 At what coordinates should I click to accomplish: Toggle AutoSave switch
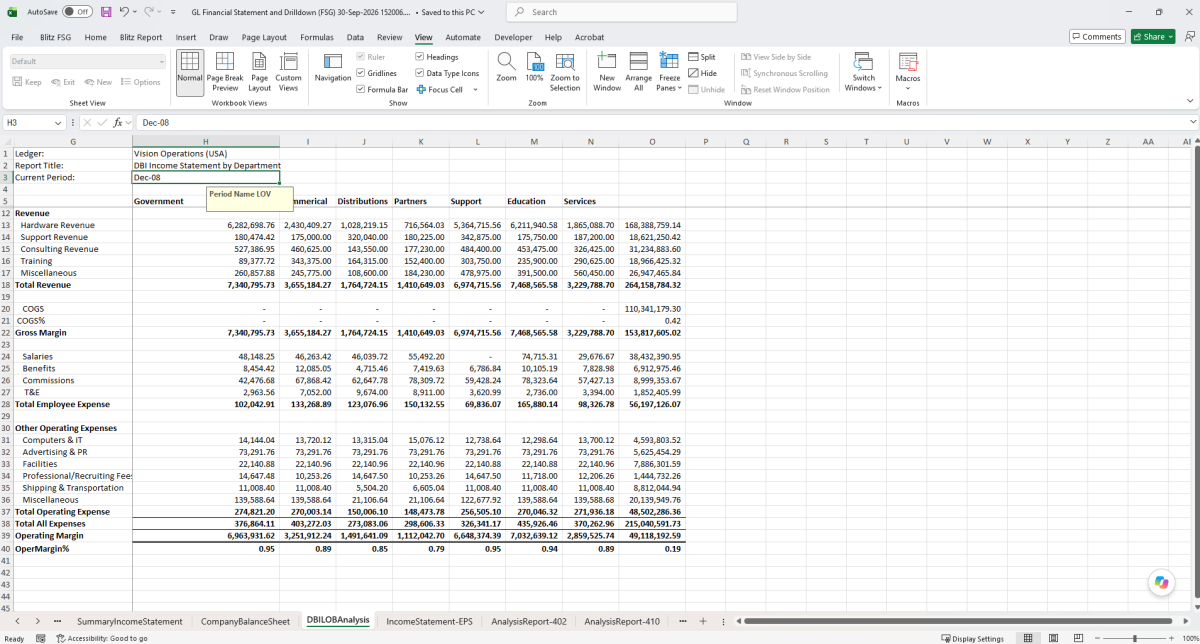pyautogui.click(x=76, y=12)
